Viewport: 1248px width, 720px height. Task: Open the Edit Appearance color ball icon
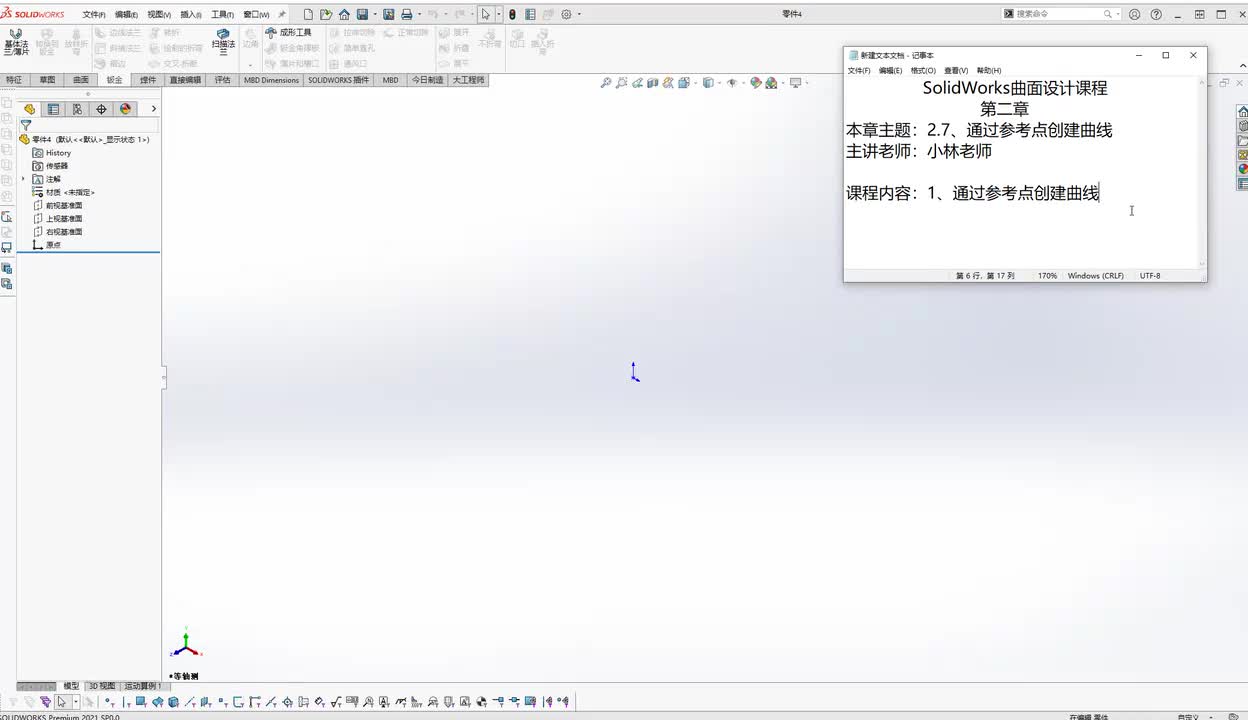pos(756,83)
